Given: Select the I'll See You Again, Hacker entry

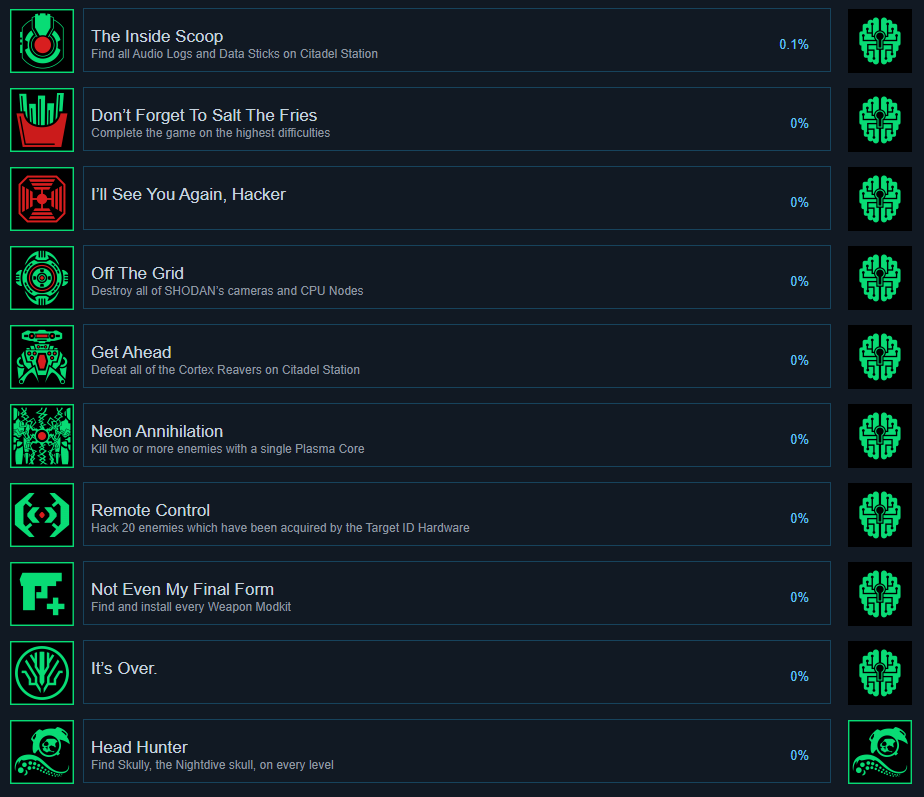Looking at the screenshot, I should pos(457,198).
